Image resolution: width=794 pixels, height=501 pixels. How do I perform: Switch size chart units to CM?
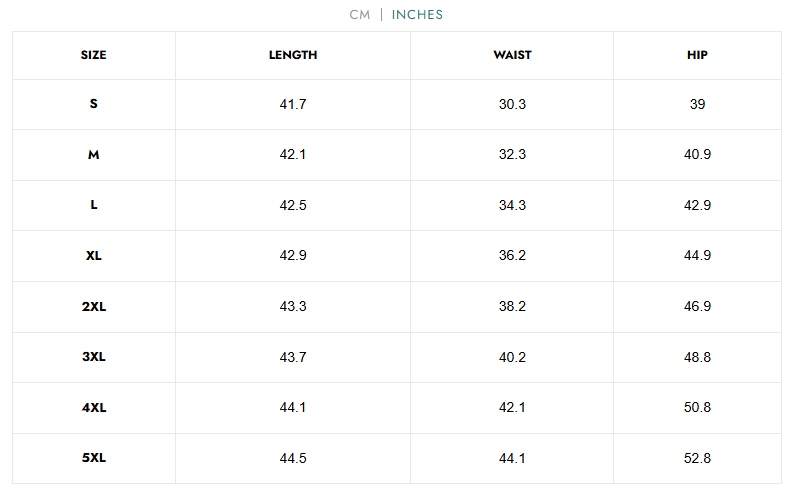pos(360,15)
